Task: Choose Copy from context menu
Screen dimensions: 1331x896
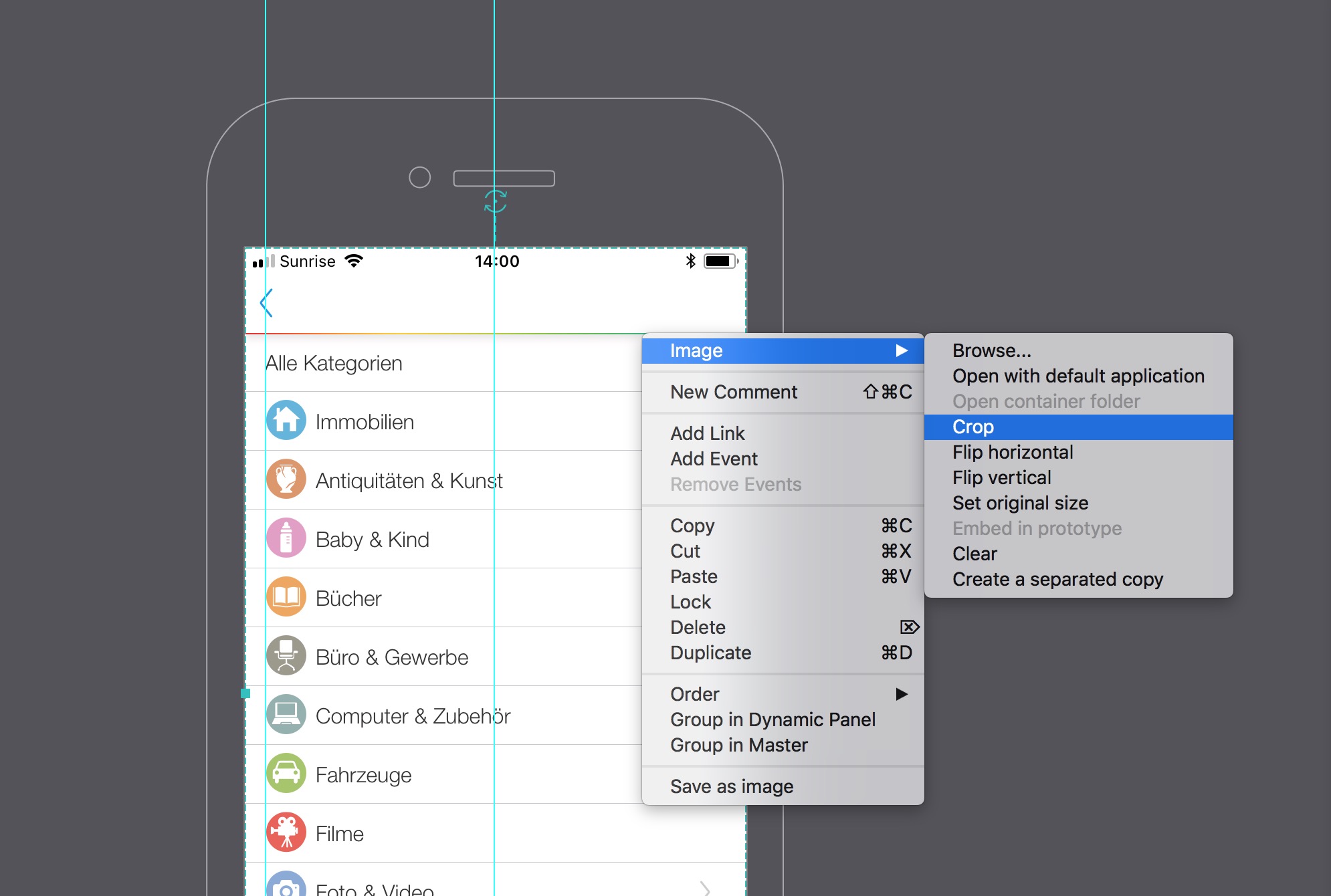Action: [x=783, y=526]
